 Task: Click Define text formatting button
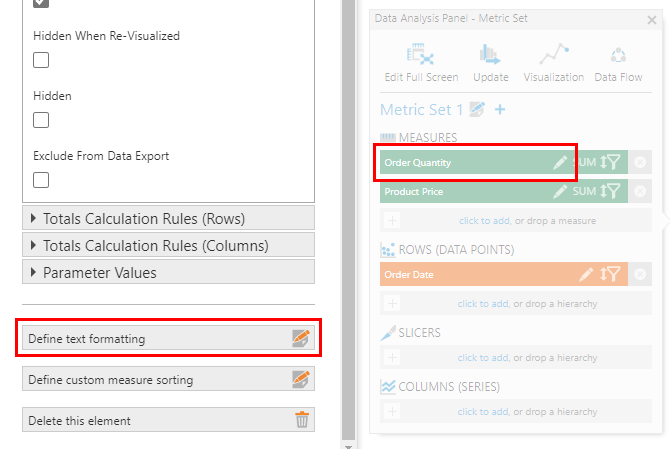point(168,338)
